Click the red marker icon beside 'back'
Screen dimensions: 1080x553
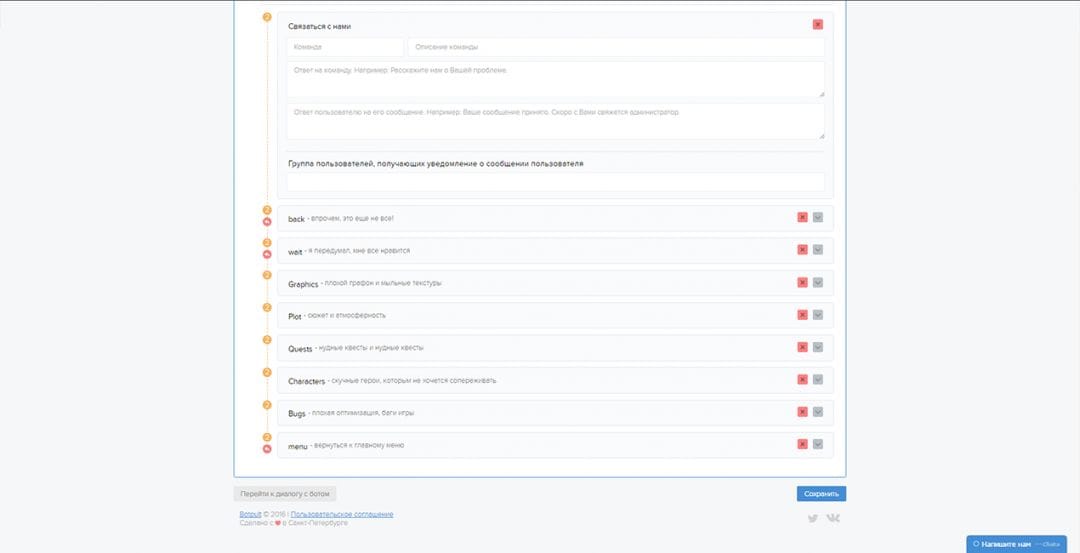click(x=267, y=222)
